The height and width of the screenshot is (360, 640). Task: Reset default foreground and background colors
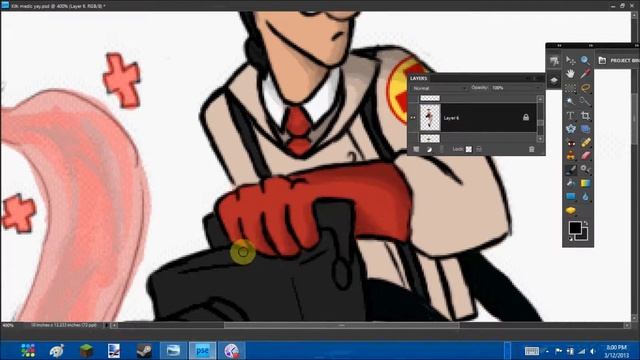click(x=570, y=239)
